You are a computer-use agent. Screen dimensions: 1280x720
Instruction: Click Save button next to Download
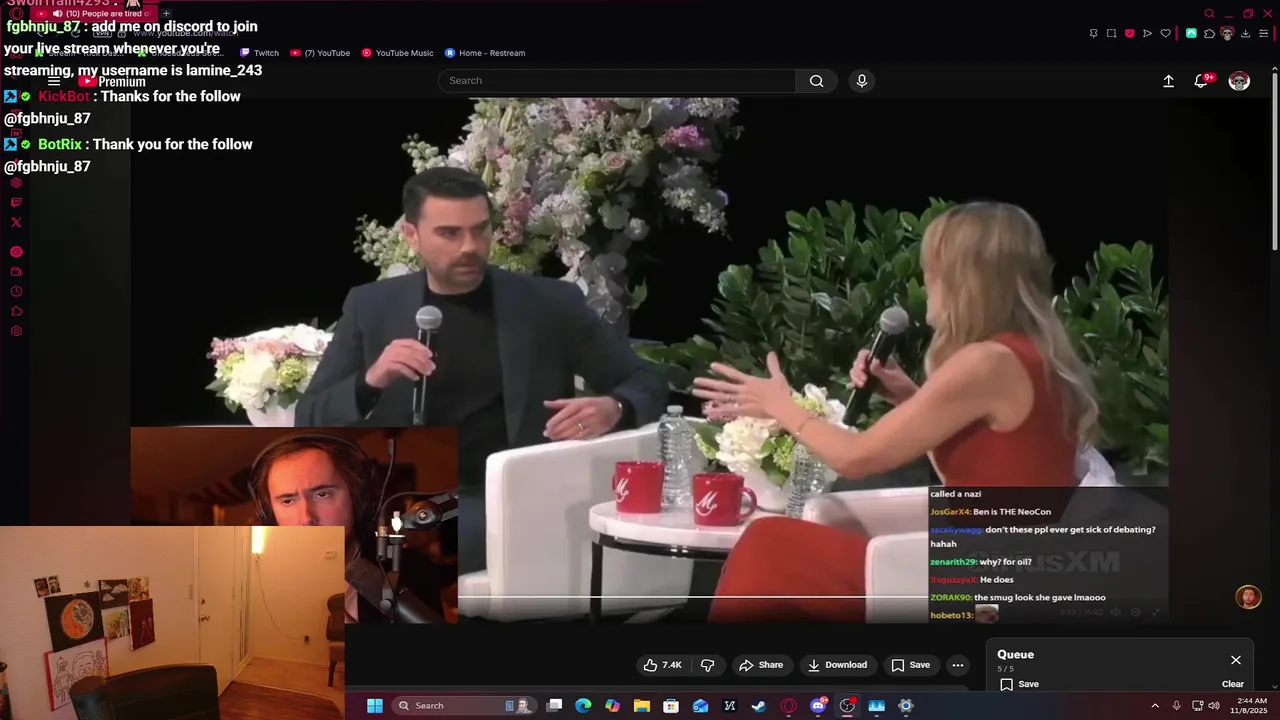[910, 665]
